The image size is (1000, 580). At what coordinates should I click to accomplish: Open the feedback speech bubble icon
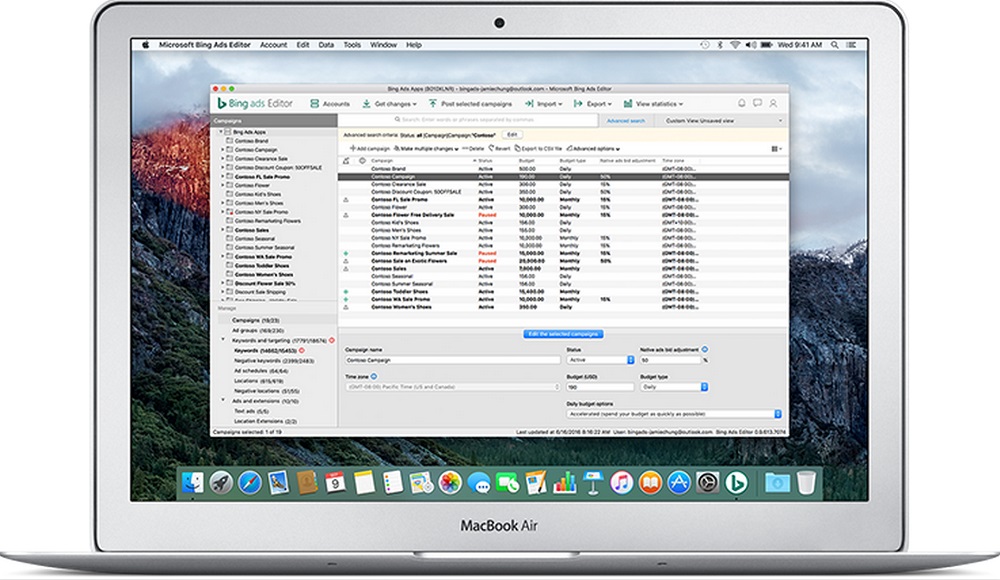tap(757, 103)
